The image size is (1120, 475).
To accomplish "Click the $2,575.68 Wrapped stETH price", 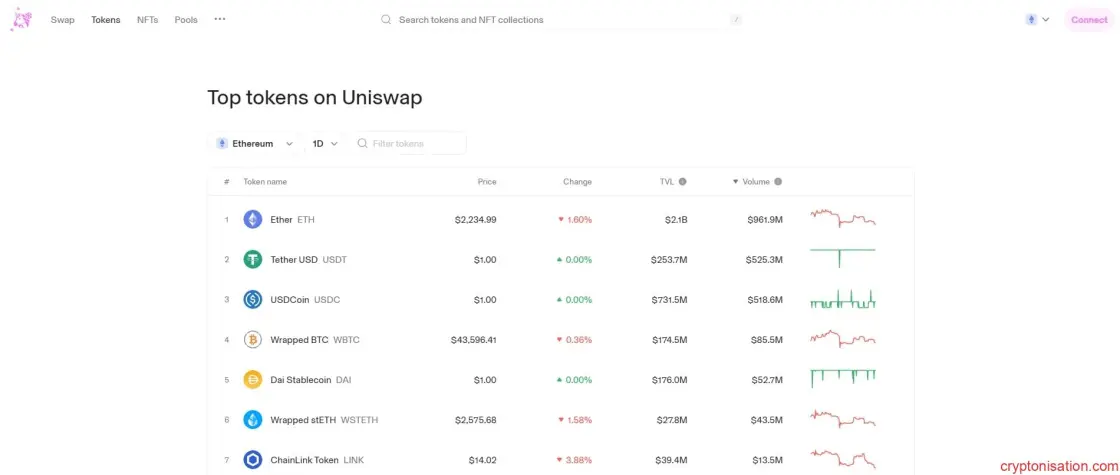I will [475, 419].
